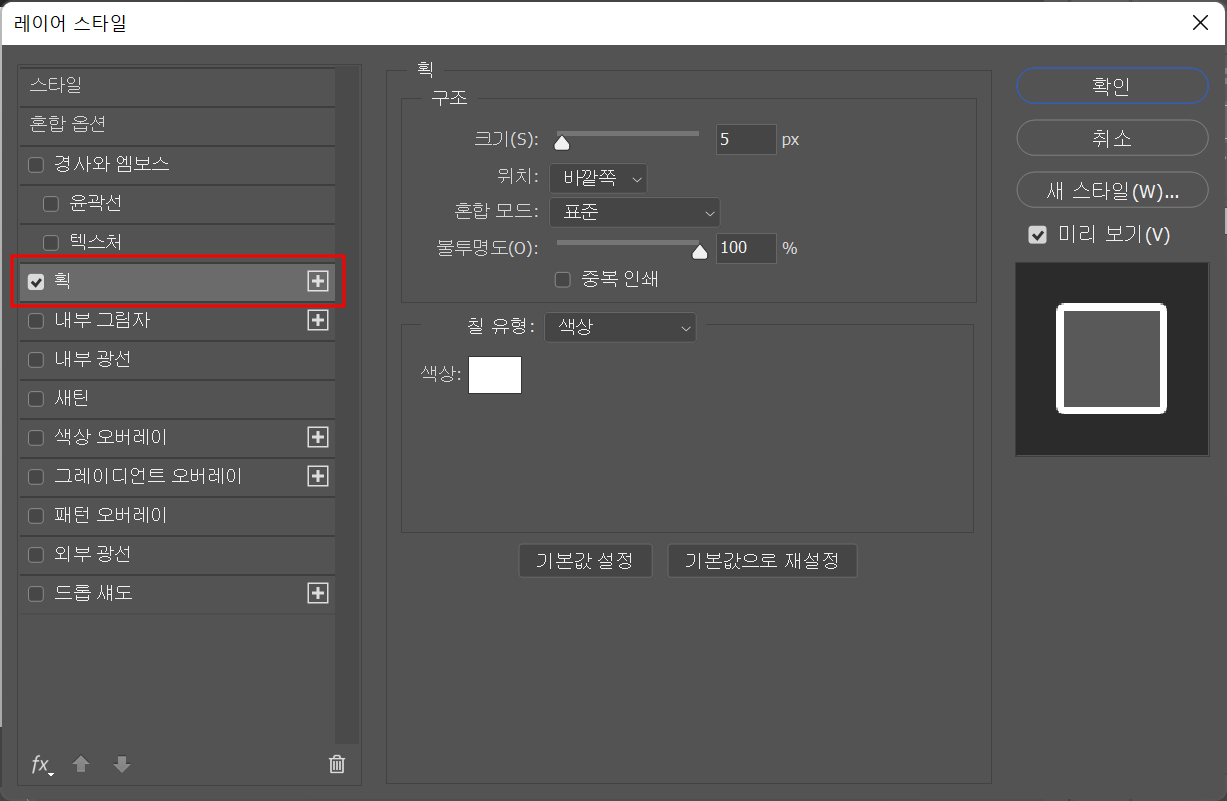The width and height of the screenshot is (1227, 801).
Task: Open the fx effects menu icon
Action: (x=42, y=765)
